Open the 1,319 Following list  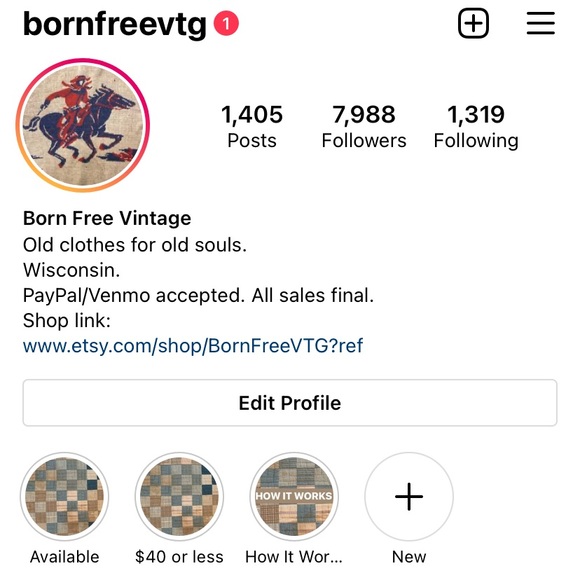coord(476,126)
